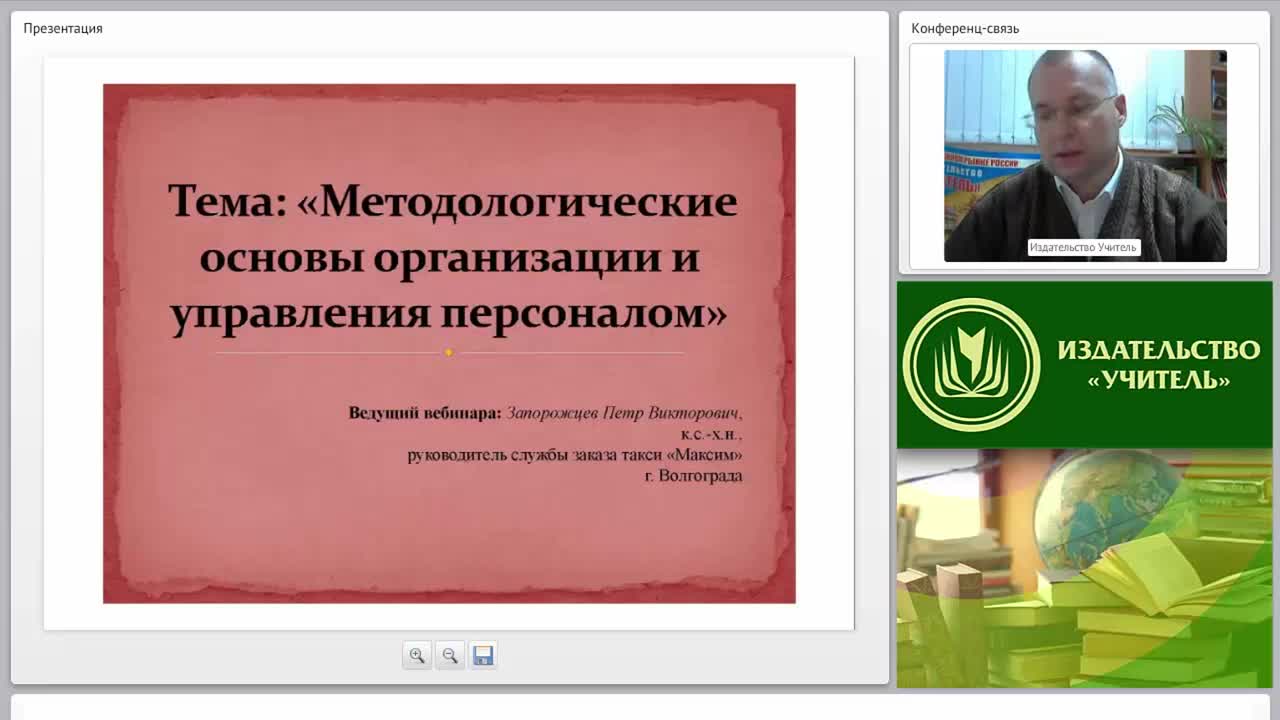Click the presenter name 'Запорожцев Петр Викторович'
This screenshot has height=720, width=1280.
point(624,413)
